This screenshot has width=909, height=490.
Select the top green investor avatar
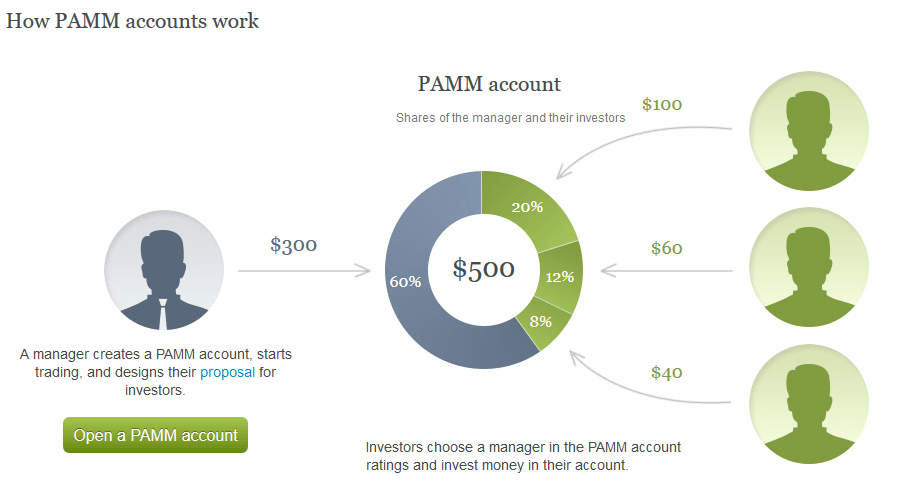coord(809,131)
